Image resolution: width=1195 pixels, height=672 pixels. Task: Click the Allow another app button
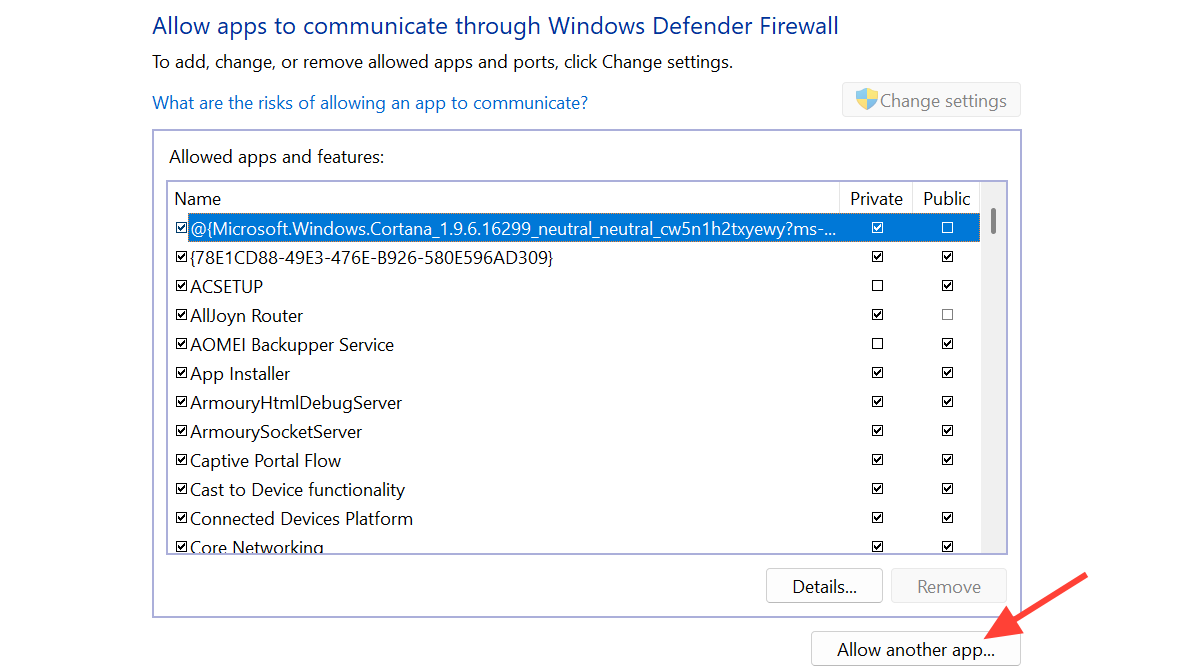915,649
